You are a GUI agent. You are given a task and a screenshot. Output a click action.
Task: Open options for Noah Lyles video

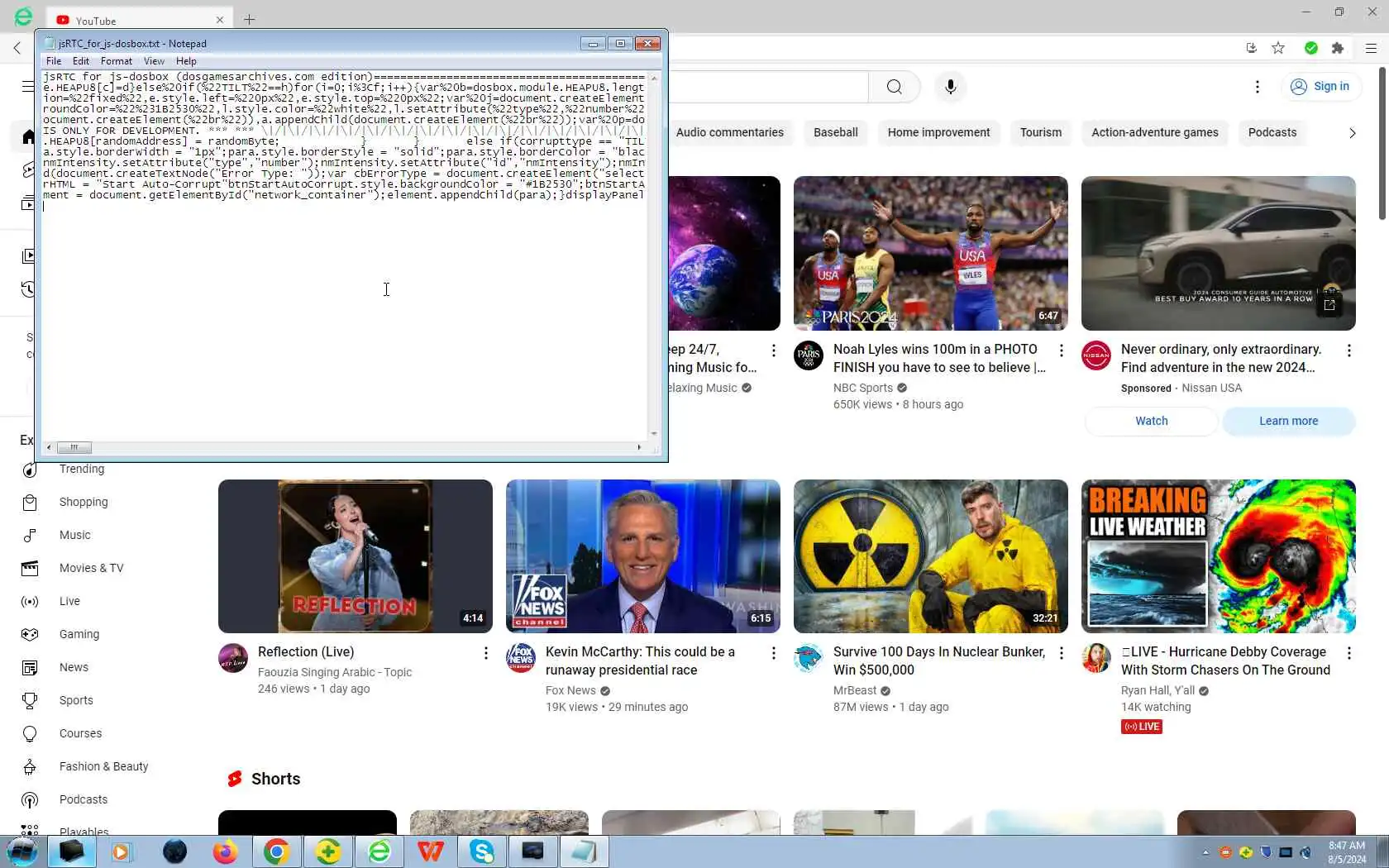pos(1061,351)
